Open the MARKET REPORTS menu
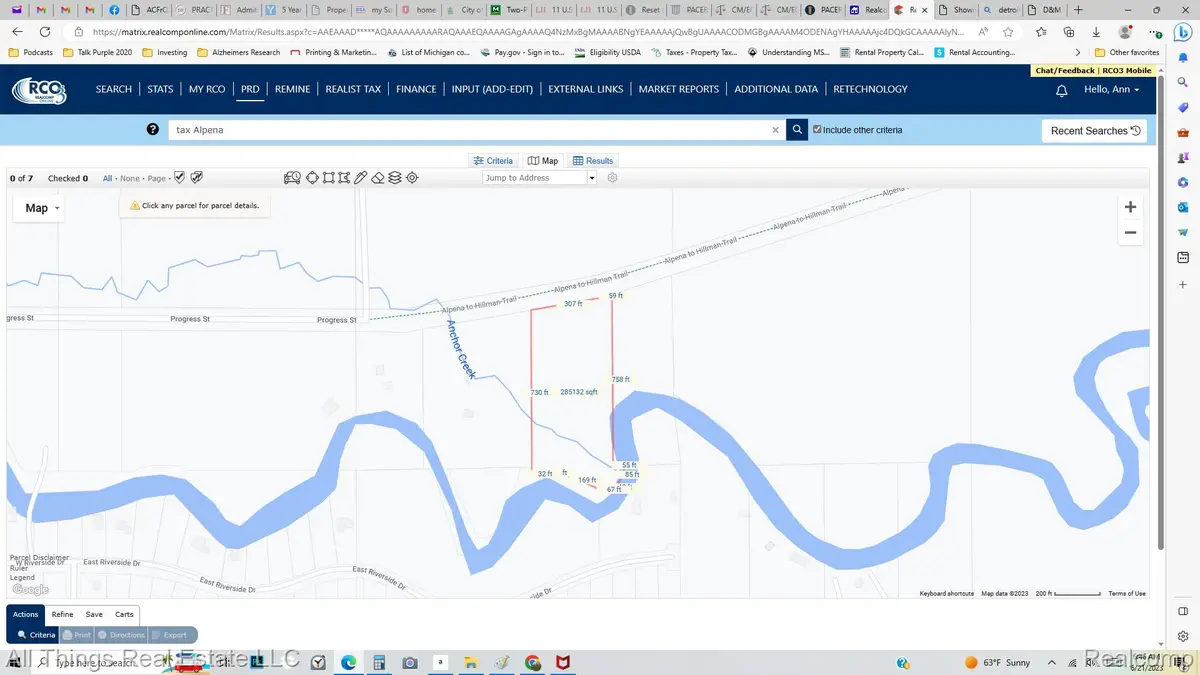The width and height of the screenshot is (1200, 675). click(x=678, y=89)
